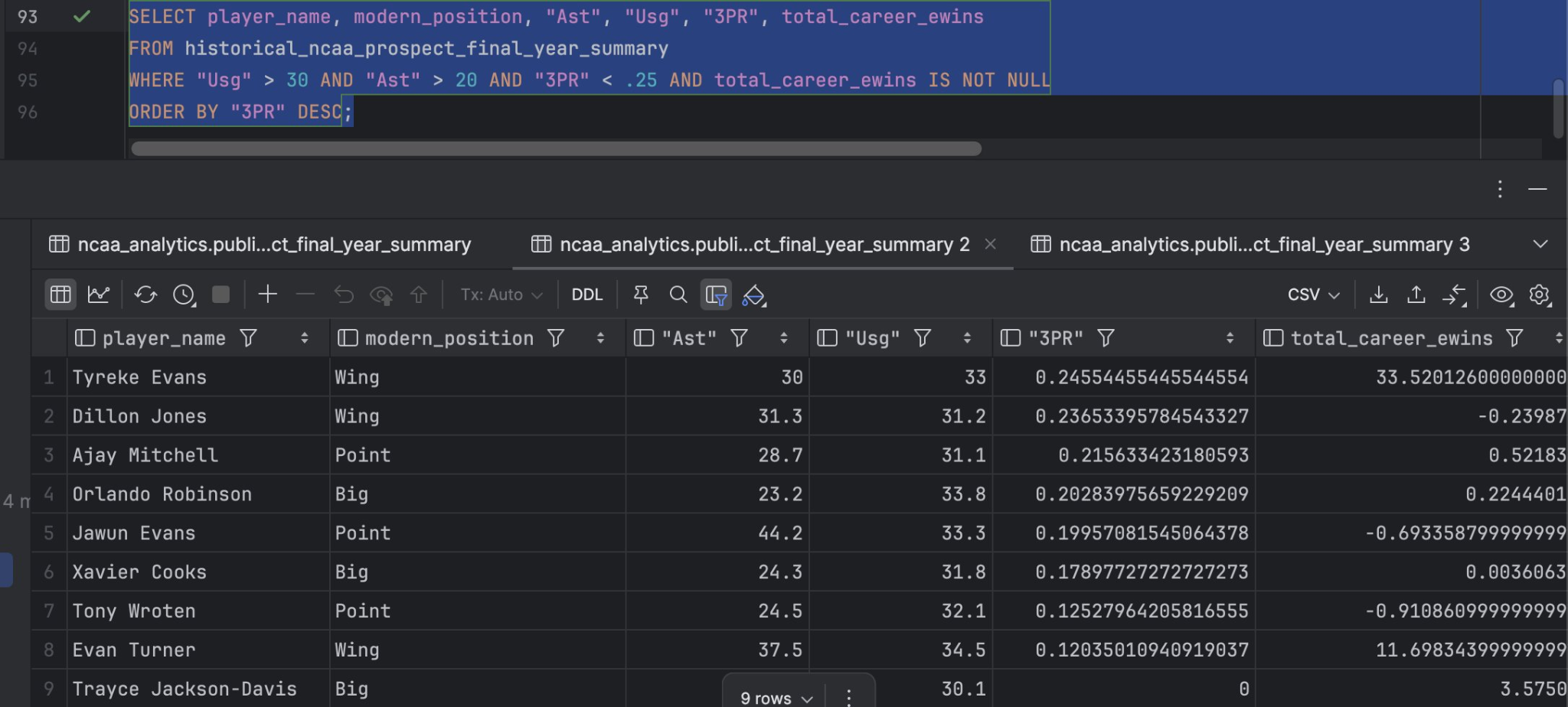Image resolution: width=1568 pixels, height=707 pixels.
Task: Expand the hidden tabs chevron
Action: [x=1540, y=244]
